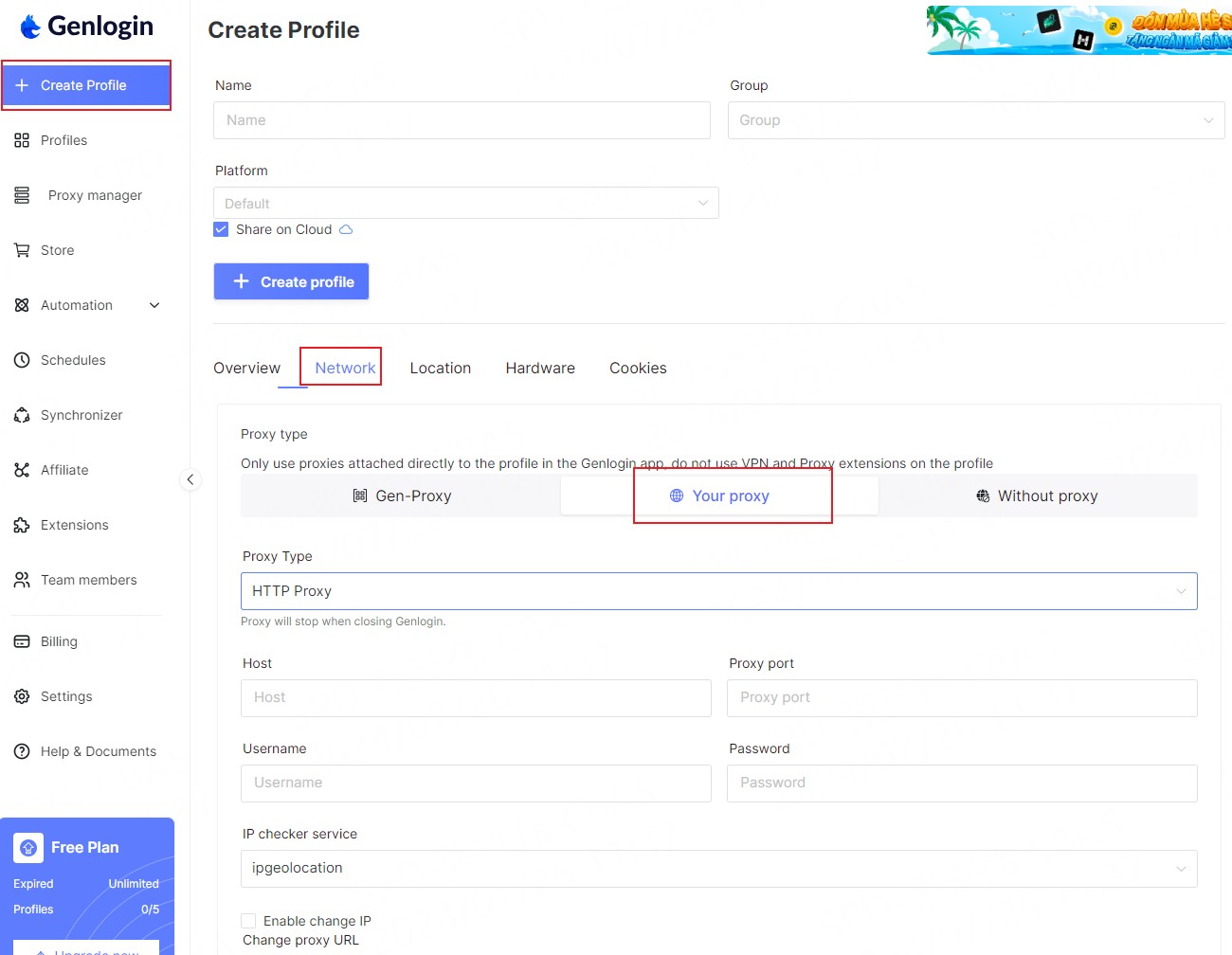Choose the Gen-Proxy option
1232x955 pixels.
tap(402, 496)
